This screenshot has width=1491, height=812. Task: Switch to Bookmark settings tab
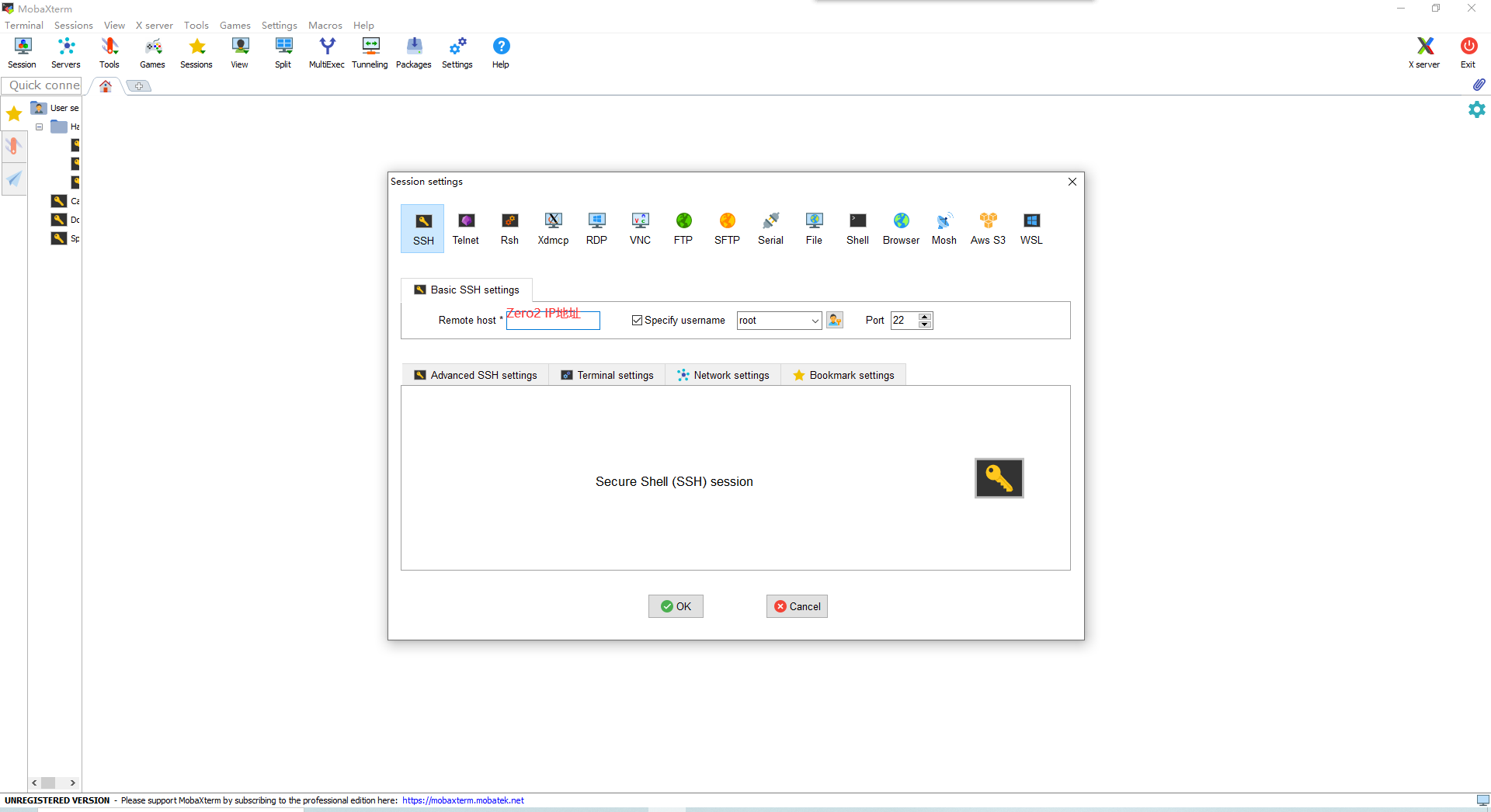[x=843, y=375]
